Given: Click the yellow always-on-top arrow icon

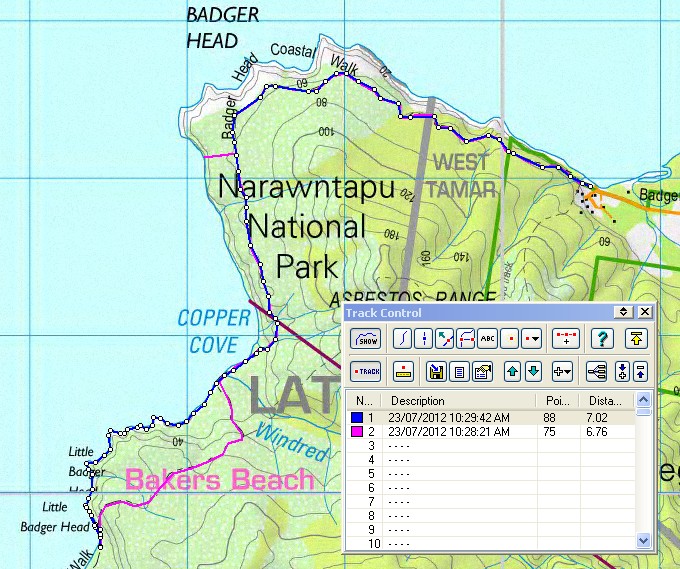Looking at the screenshot, I should pyautogui.click(x=636, y=339).
